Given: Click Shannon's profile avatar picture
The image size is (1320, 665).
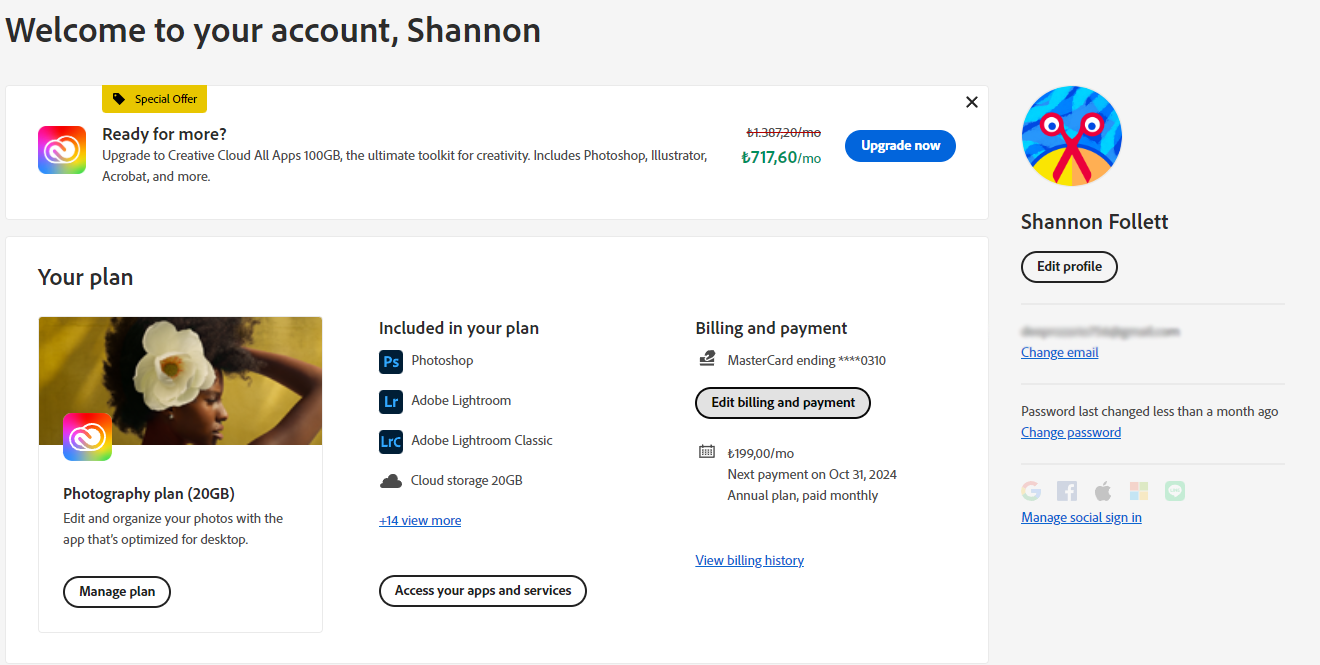Looking at the screenshot, I should pyautogui.click(x=1071, y=136).
